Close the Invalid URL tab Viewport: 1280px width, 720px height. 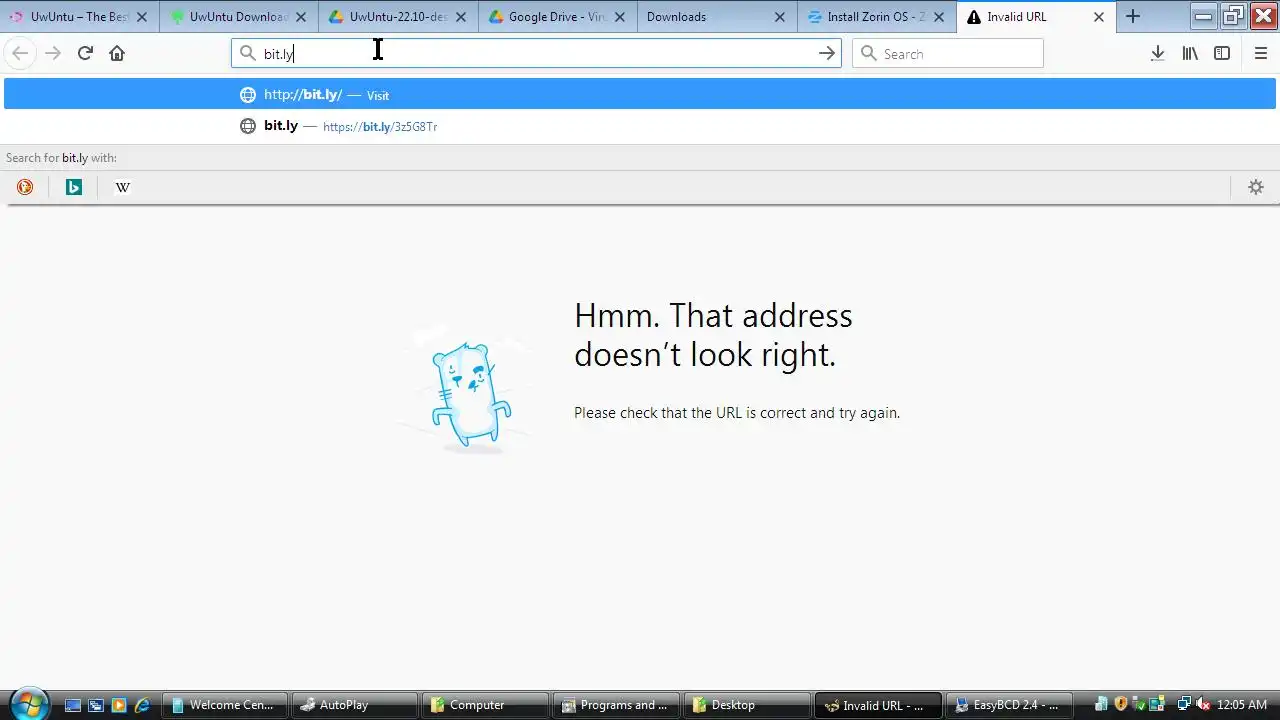[x=1099, y=17]
